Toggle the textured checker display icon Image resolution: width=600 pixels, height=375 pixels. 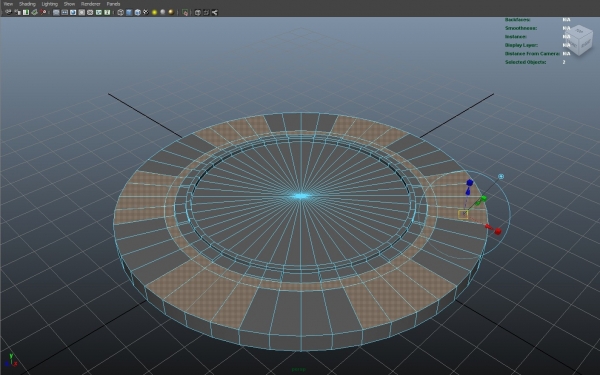point(146,12)
